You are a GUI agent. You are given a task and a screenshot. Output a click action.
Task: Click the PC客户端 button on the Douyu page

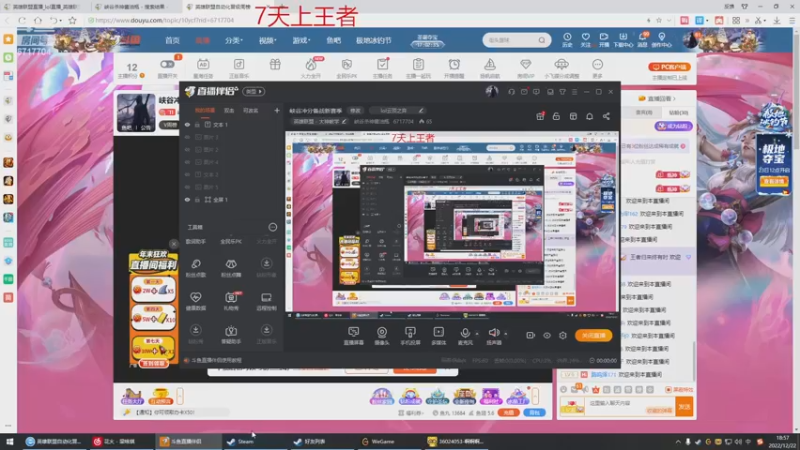click(669, 67)
